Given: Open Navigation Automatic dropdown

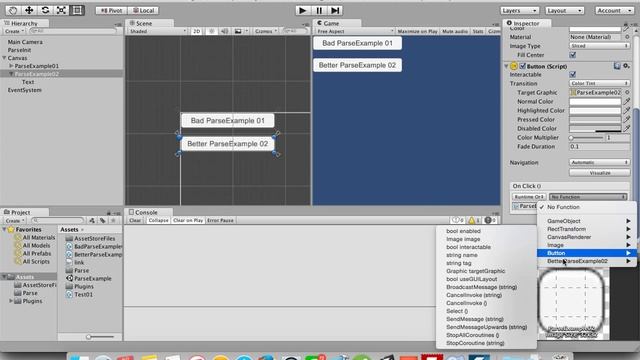Looking at the screenshot, I should click(x=600, y=162).
